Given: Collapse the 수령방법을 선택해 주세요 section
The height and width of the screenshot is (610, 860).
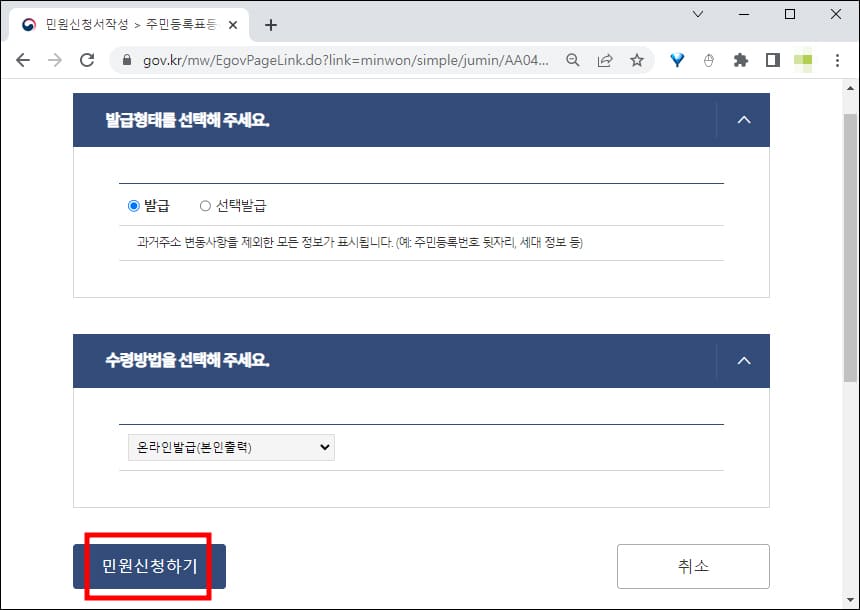Looking at the screenshot, I should point(743,360).
